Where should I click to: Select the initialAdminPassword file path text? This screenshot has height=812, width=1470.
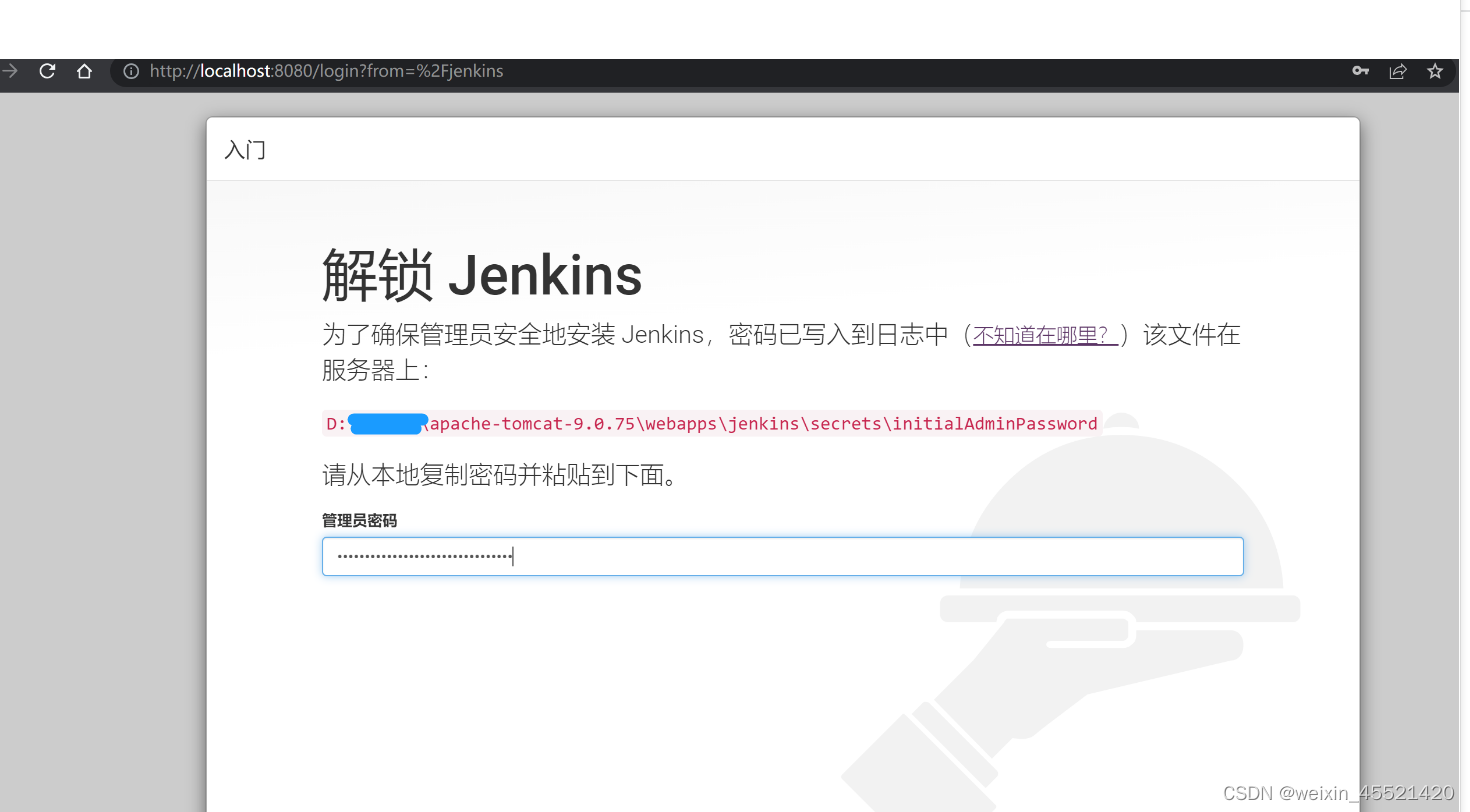coord(710,423)
